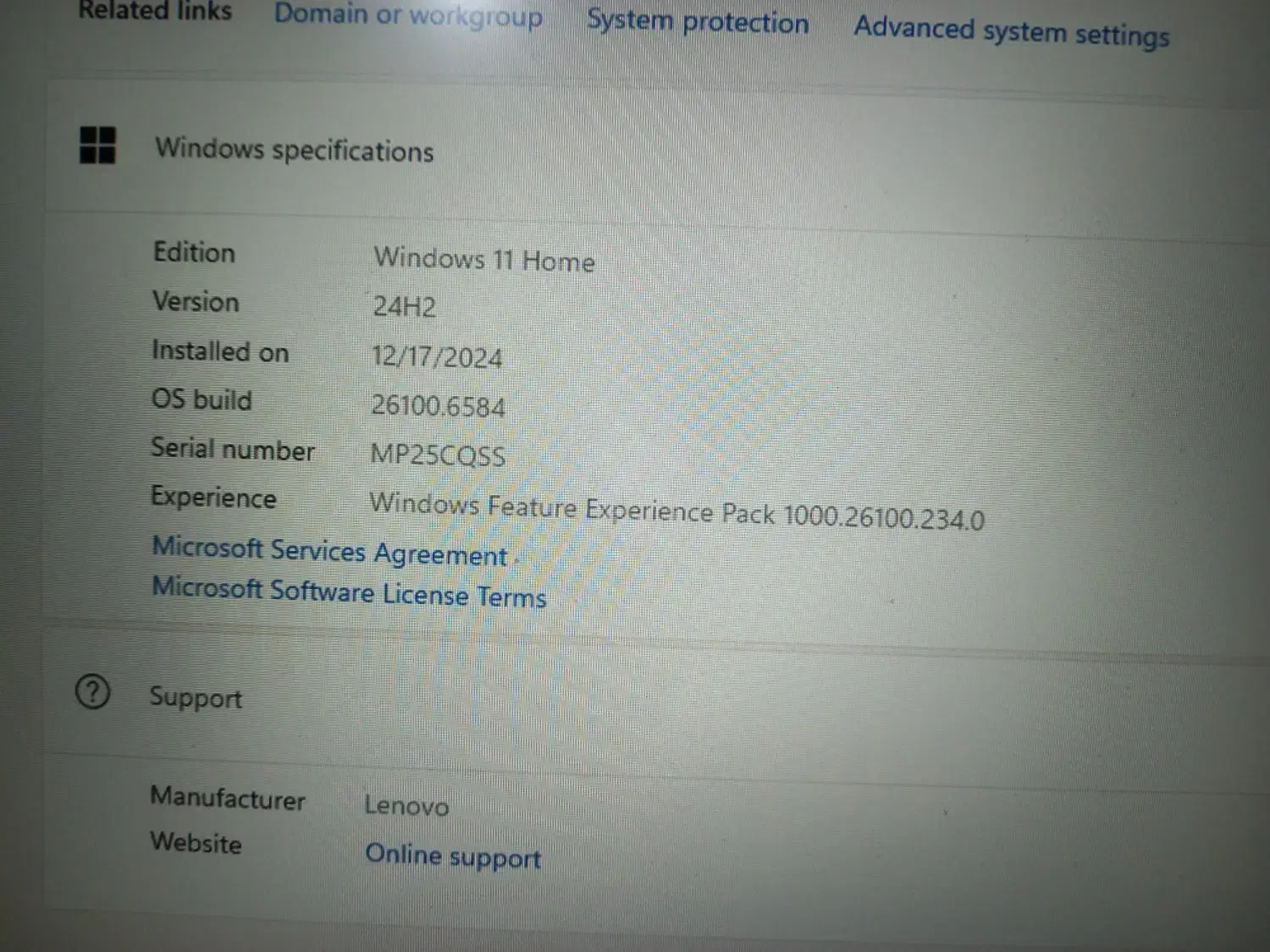The image size is (1270, 952).
Task: Click the Serial number field label
Action: point(232,449)
